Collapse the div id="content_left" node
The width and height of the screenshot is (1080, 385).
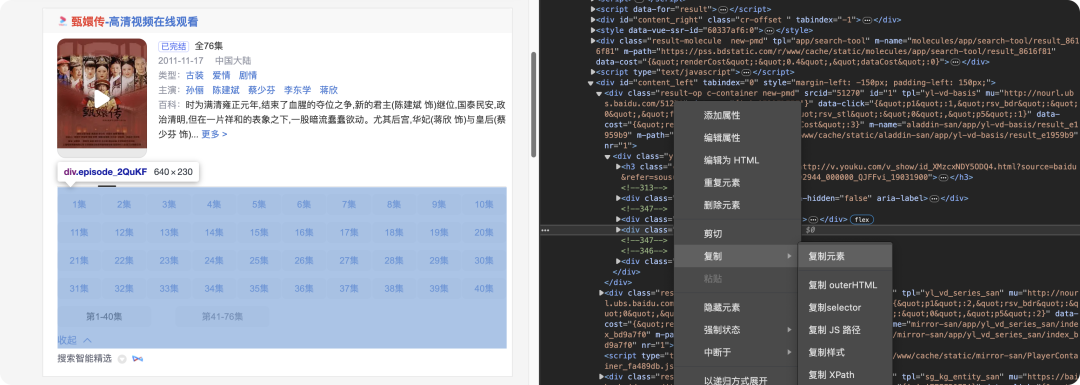(x=590, y=83)
